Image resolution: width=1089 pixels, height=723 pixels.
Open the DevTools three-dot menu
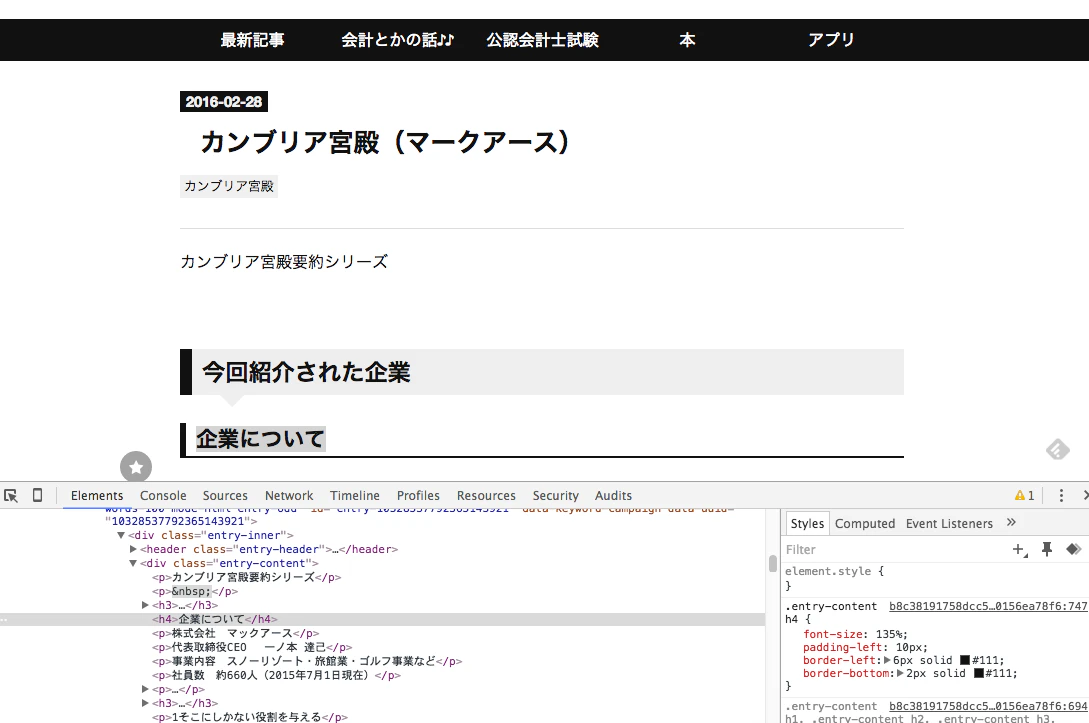[1061, 495]
